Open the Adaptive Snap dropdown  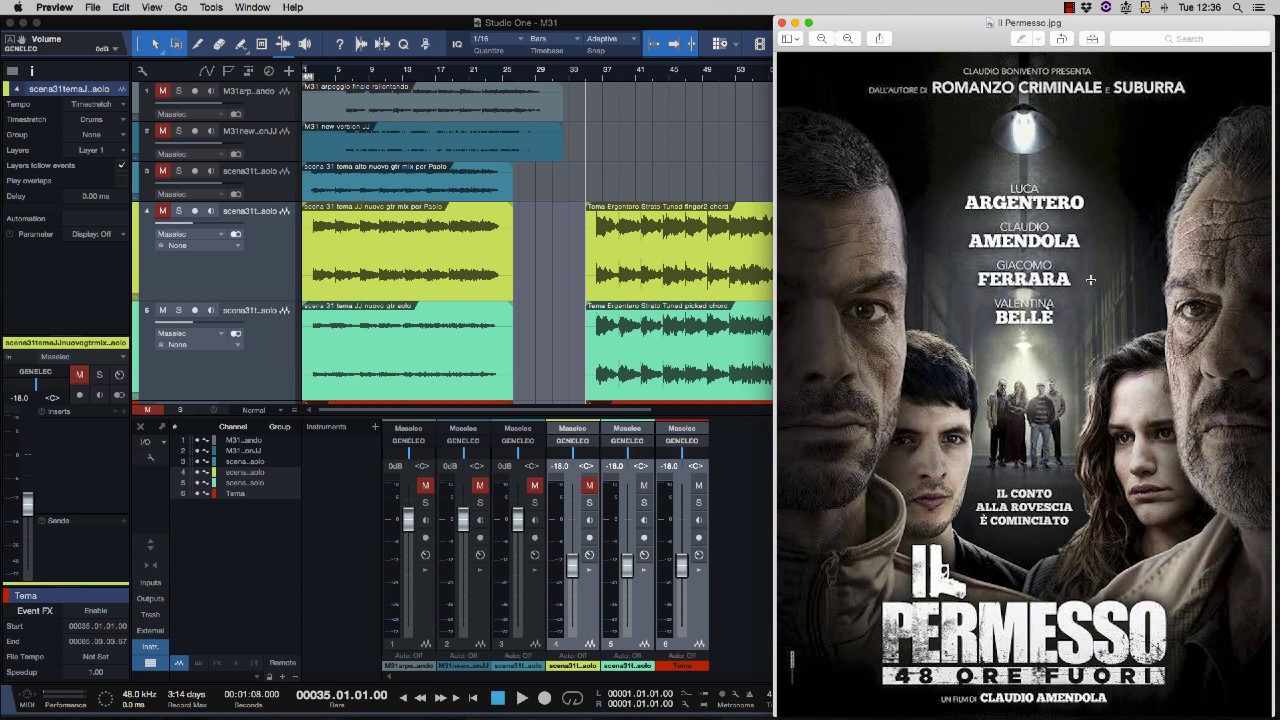pyautogui.click(x=612, y=39)
